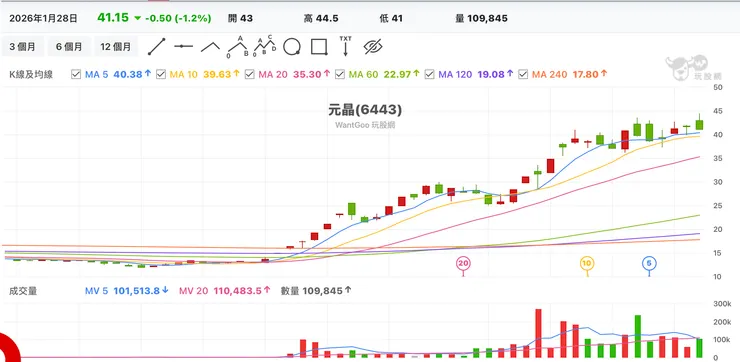Click the low price 低 41
The width and height of the screenshot is (740, 362).
point(391,18)
